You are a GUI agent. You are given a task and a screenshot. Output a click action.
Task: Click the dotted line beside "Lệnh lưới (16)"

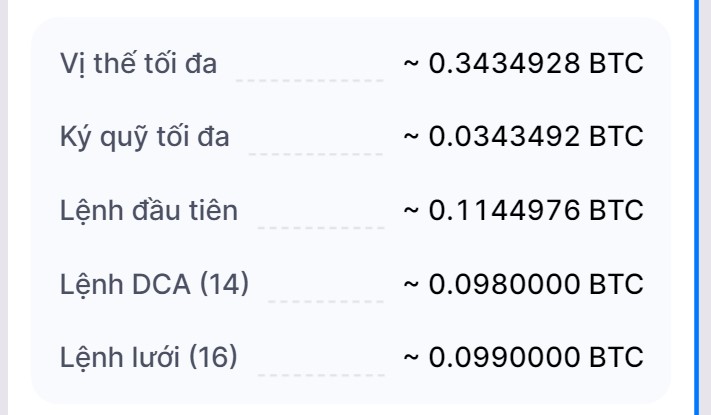pos(320,372)
